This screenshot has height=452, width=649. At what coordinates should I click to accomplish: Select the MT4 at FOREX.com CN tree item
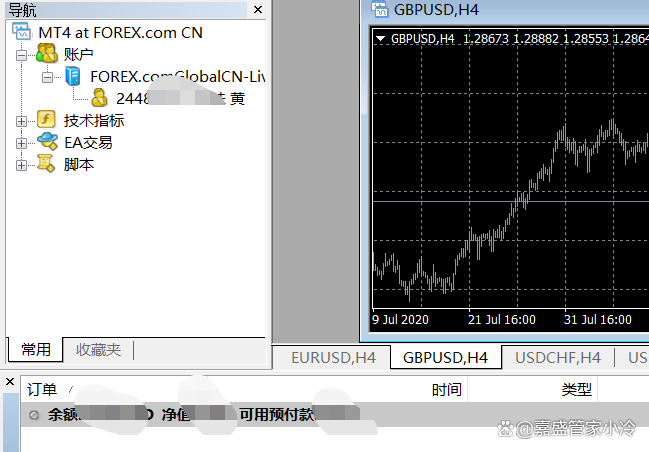point(120,32)
